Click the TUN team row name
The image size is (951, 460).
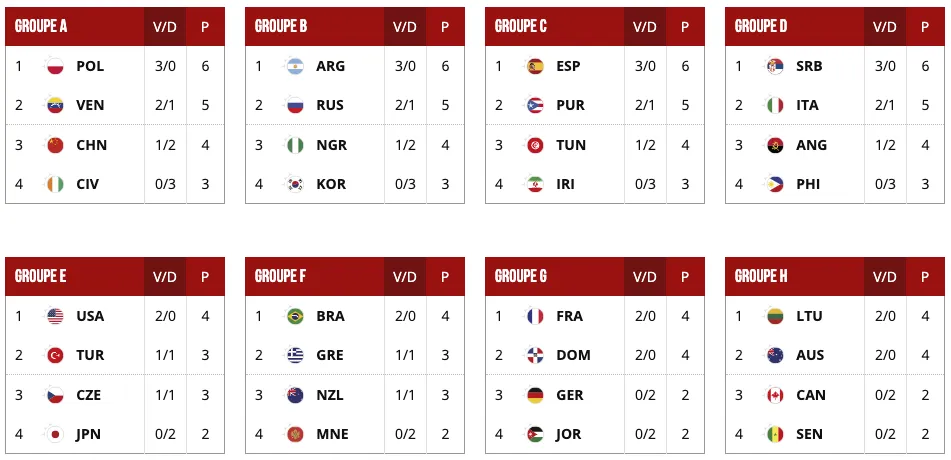pyautogui.click(x=571, y=145)
